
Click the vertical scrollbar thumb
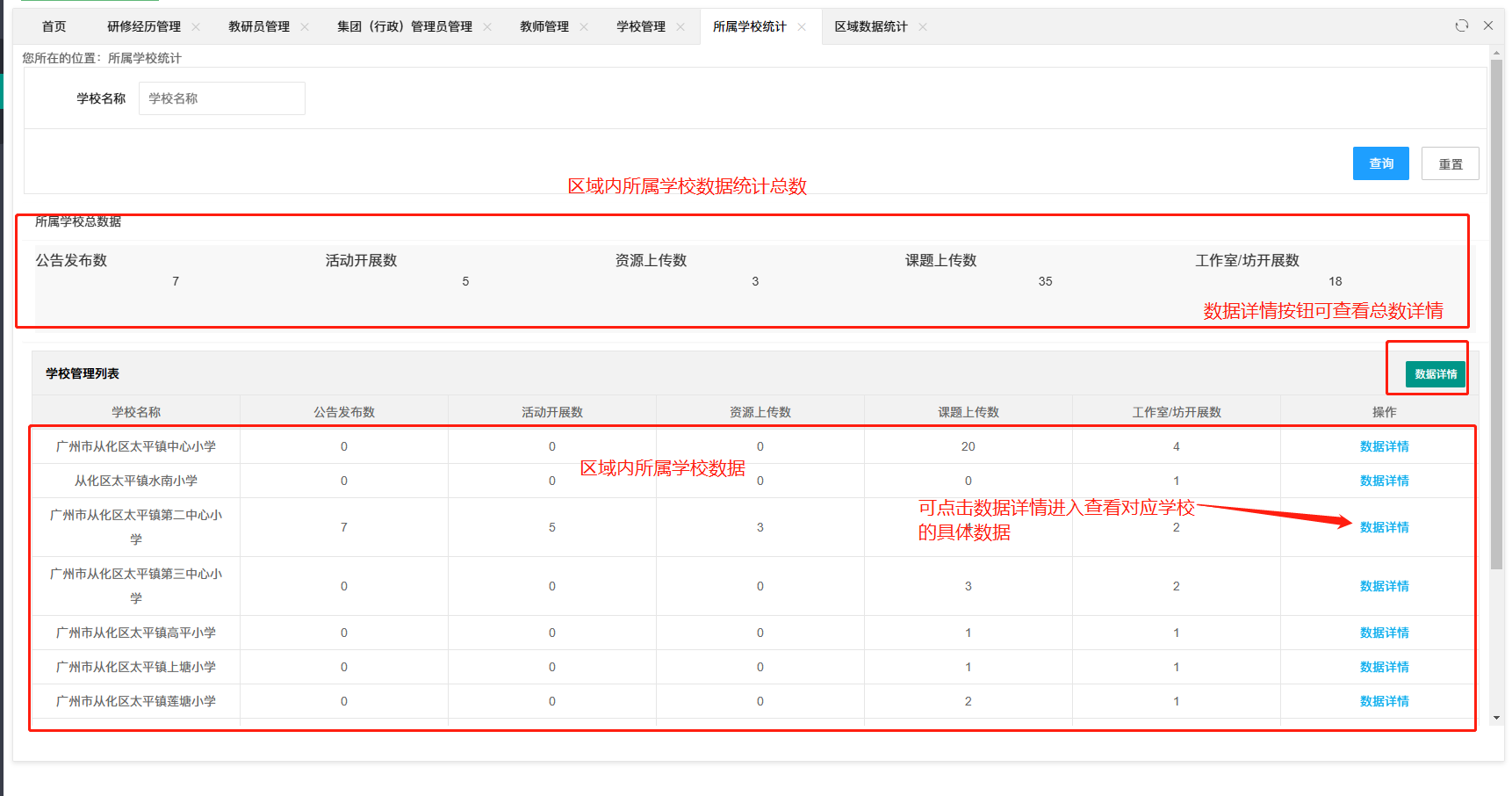1497,314
